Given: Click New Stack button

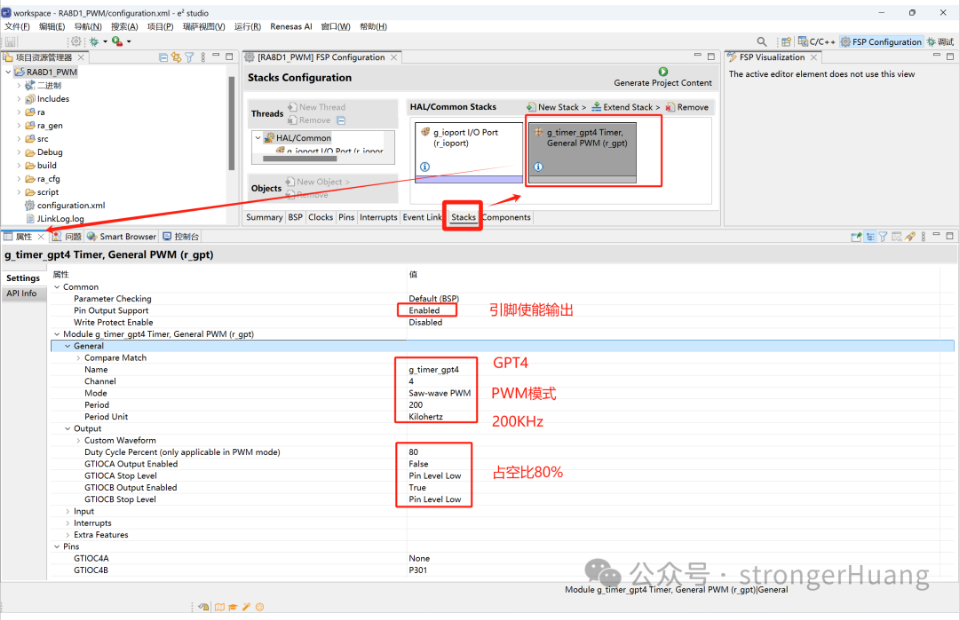Looking at the screenshot, I should coord(556,107).
